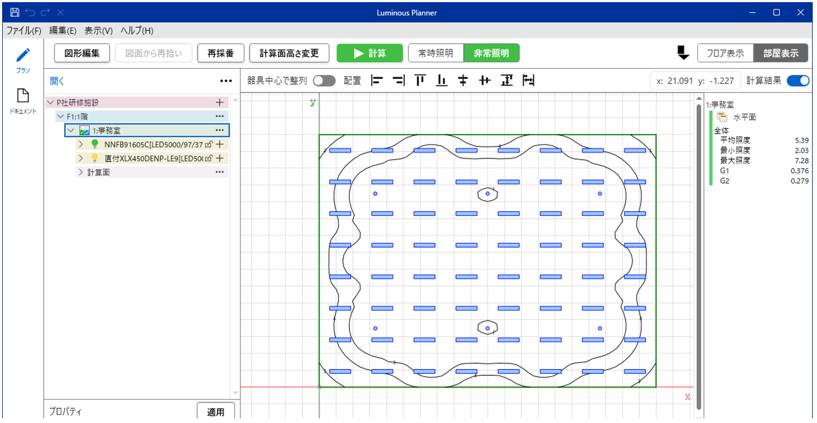Collapse the P社研修施設 tree node
The width and height of the screenshot is (817, 423).
51,102
